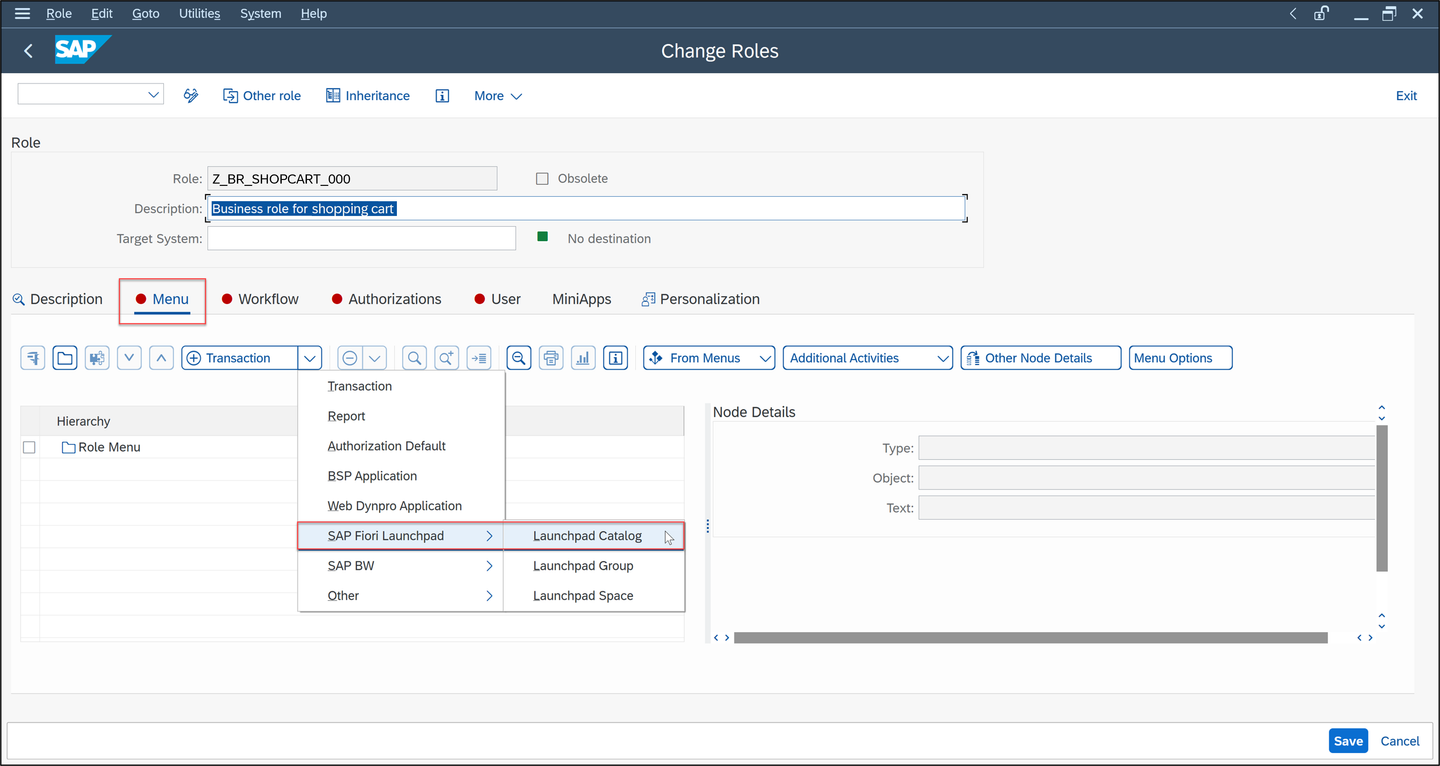Move node down with the down-chevron button
Viewport: 1440px width, 766px height.
129,358
